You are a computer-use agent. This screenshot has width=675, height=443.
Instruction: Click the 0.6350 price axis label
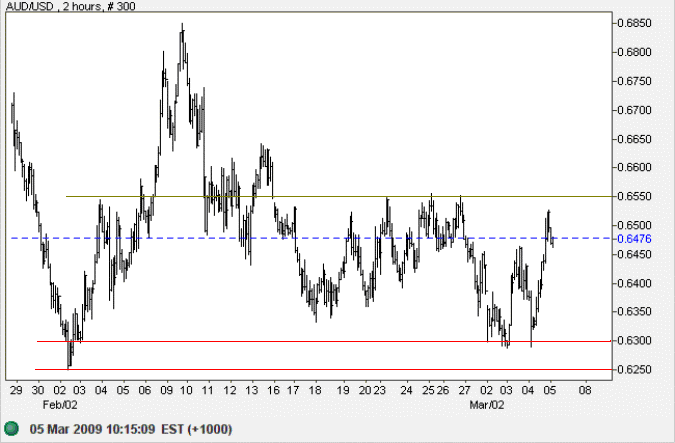click(x=635, y=312)
